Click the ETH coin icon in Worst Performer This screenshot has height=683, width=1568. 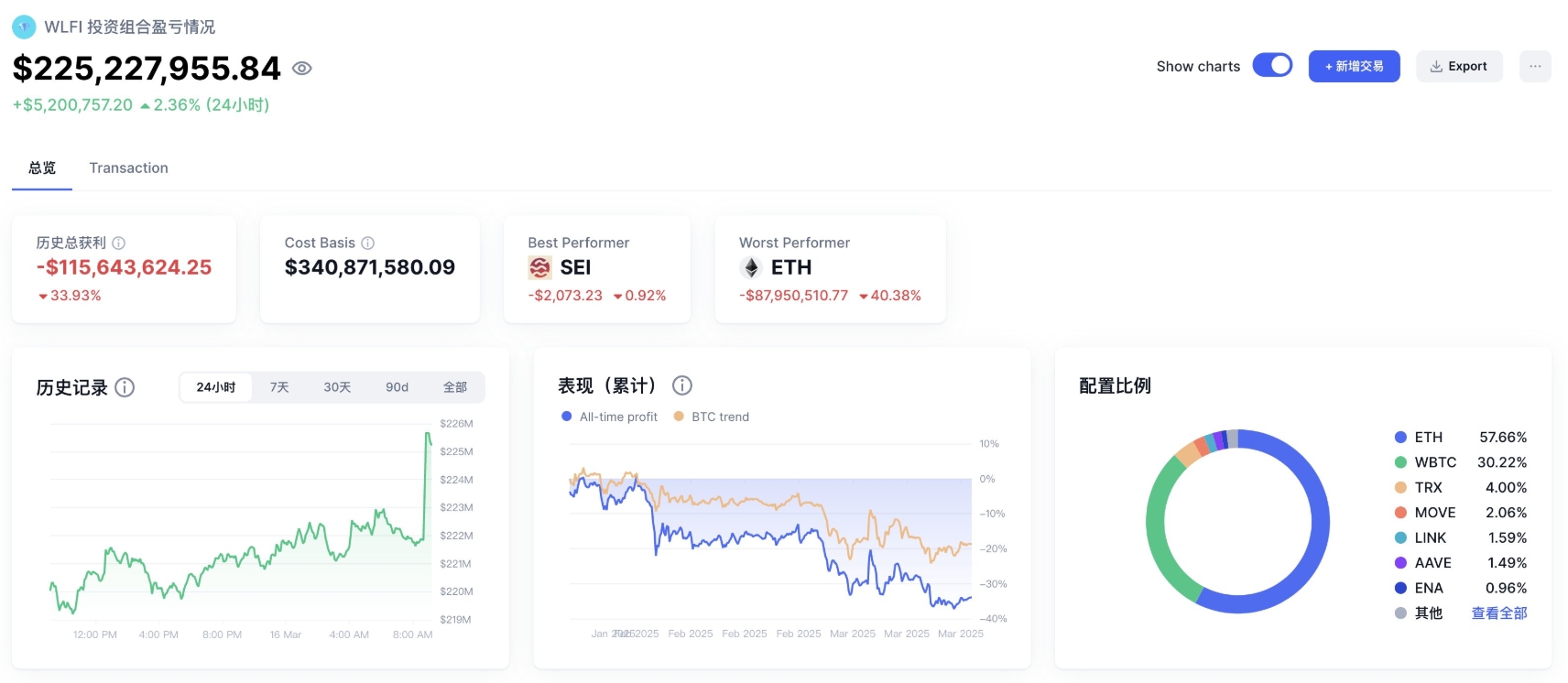(751, 267)
